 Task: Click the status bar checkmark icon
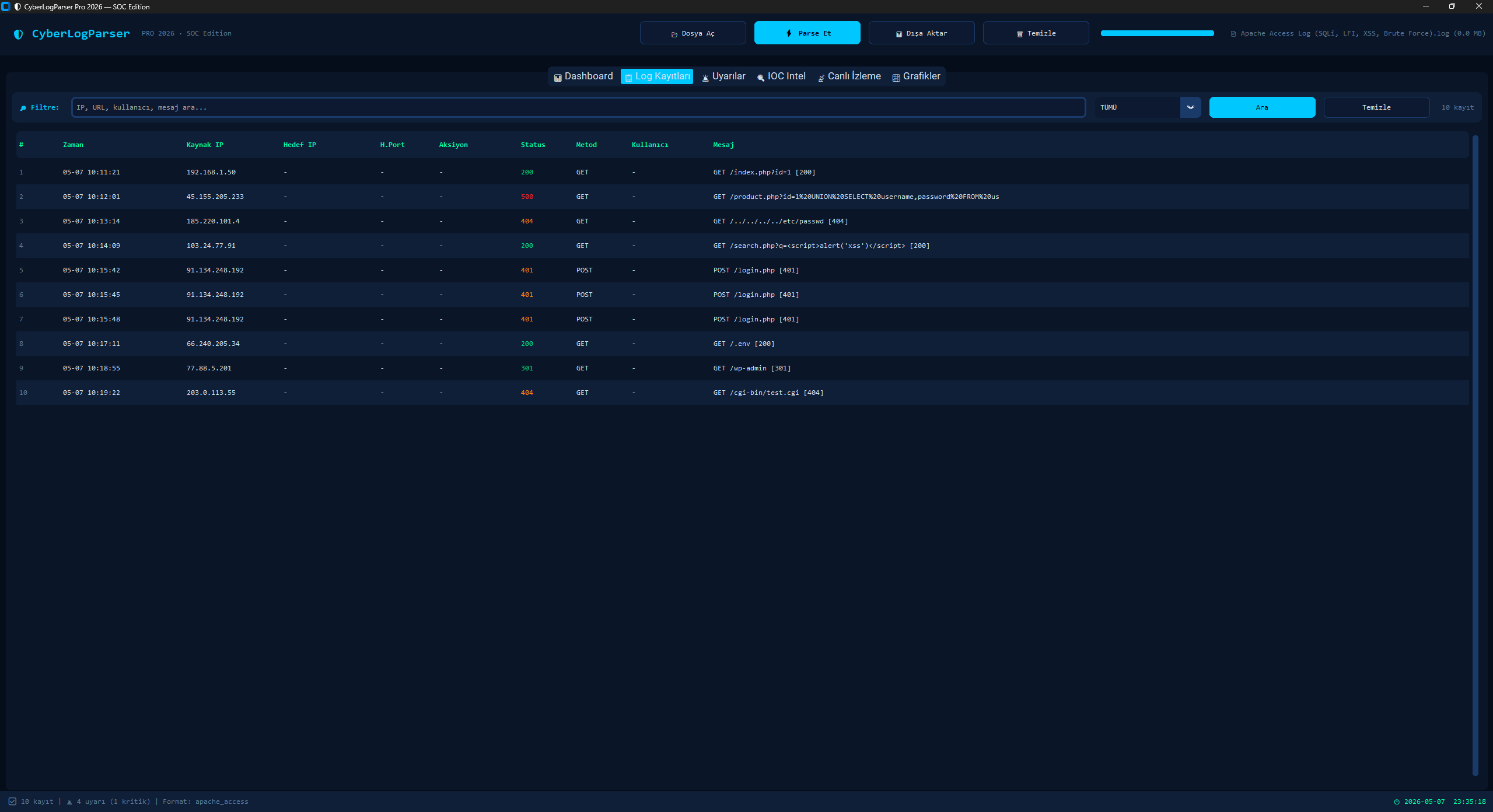pos(12,801)
